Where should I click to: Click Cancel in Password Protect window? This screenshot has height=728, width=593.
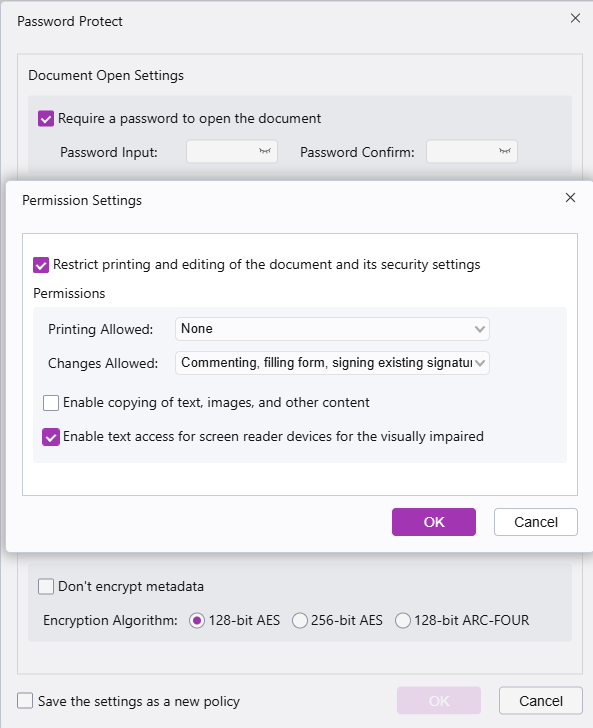point(541,701)
